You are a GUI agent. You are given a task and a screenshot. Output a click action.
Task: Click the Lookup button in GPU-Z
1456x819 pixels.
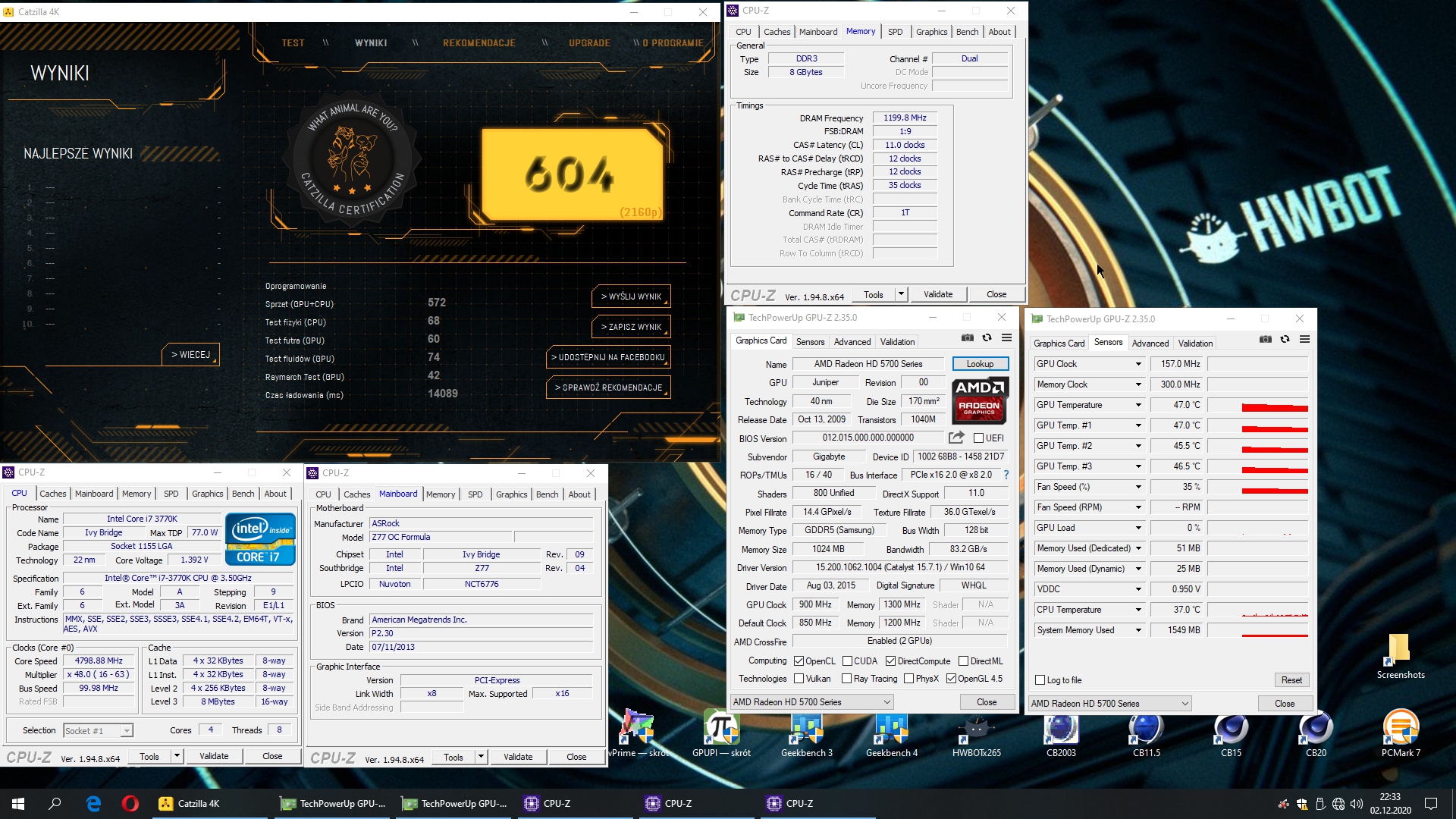click(980, 364)
